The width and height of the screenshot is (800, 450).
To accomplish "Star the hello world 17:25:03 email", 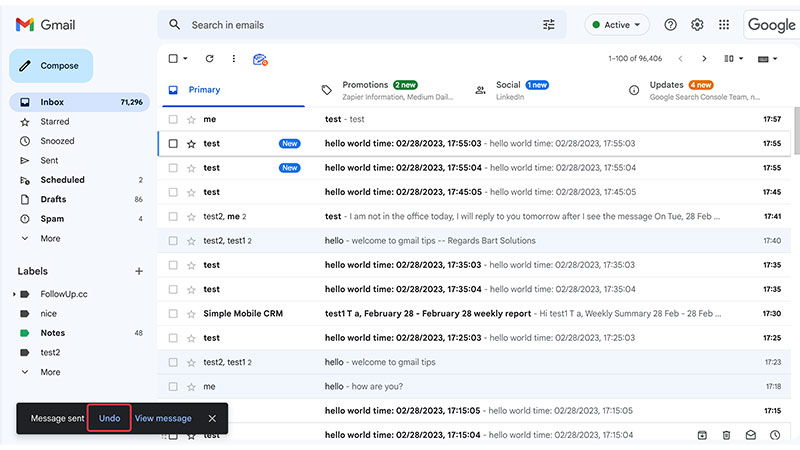I will pyautogui.click(x=191, y=338).
